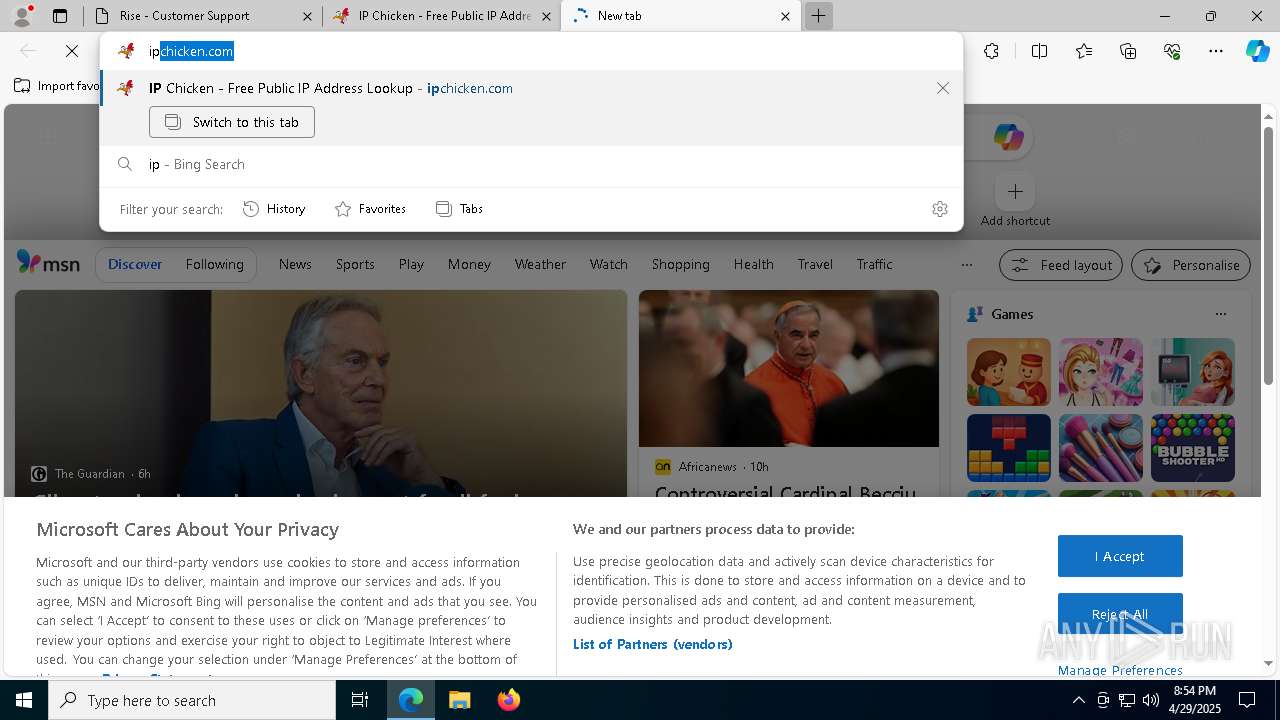Open the volume tray icon

pos(1151,700)
